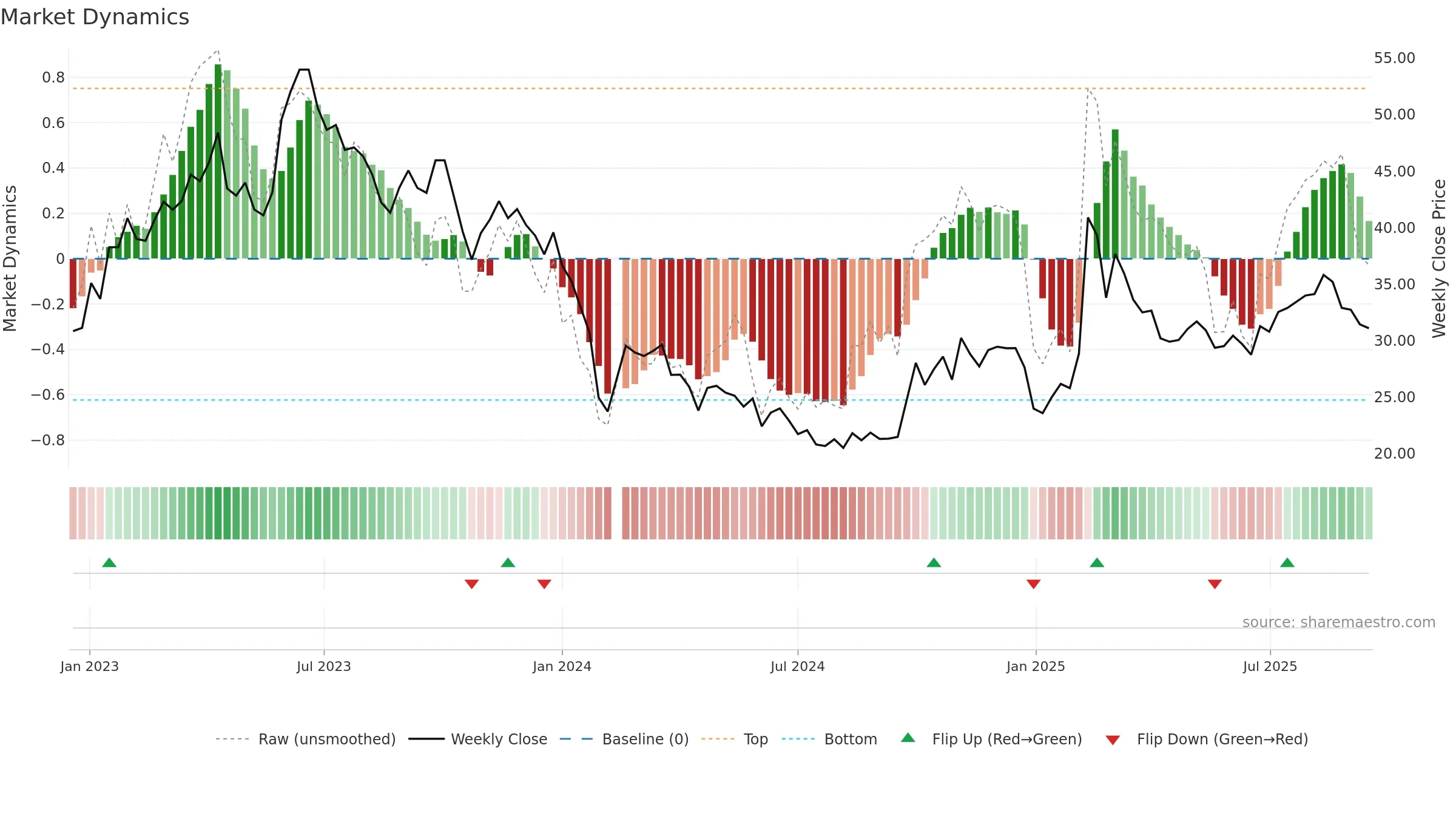Click the Market Dynamics chart title

pyautogui.click(x=95, y=17)
